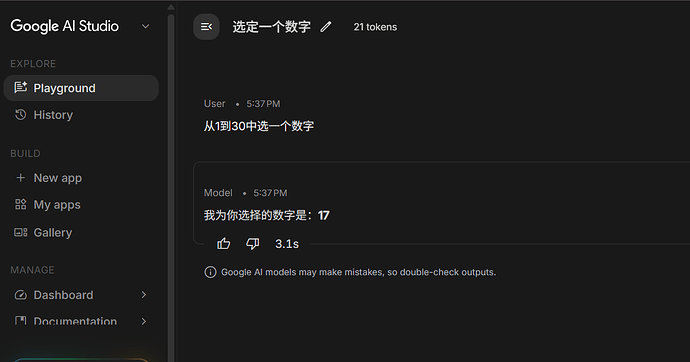
Task: Open the Google AI Studio dropdown chevron
Action: coord(145,26)
